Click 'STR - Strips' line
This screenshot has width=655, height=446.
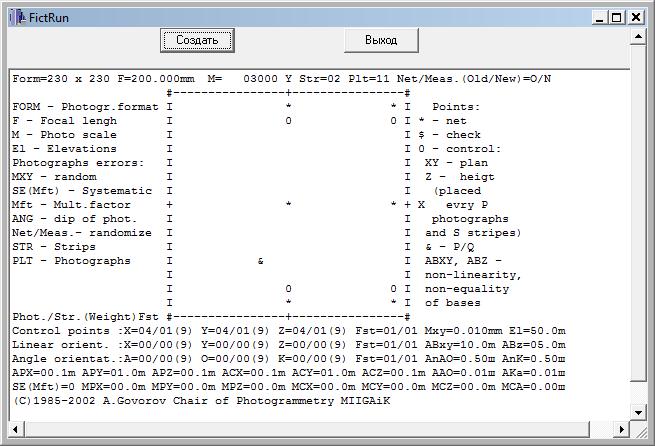click(x=54, y=247)
